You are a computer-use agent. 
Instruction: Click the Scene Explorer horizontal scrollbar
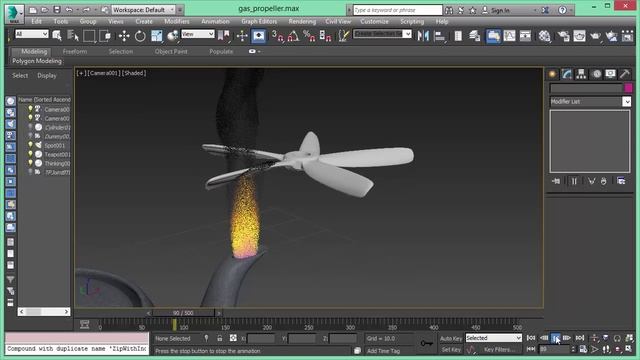coord(44,312)
